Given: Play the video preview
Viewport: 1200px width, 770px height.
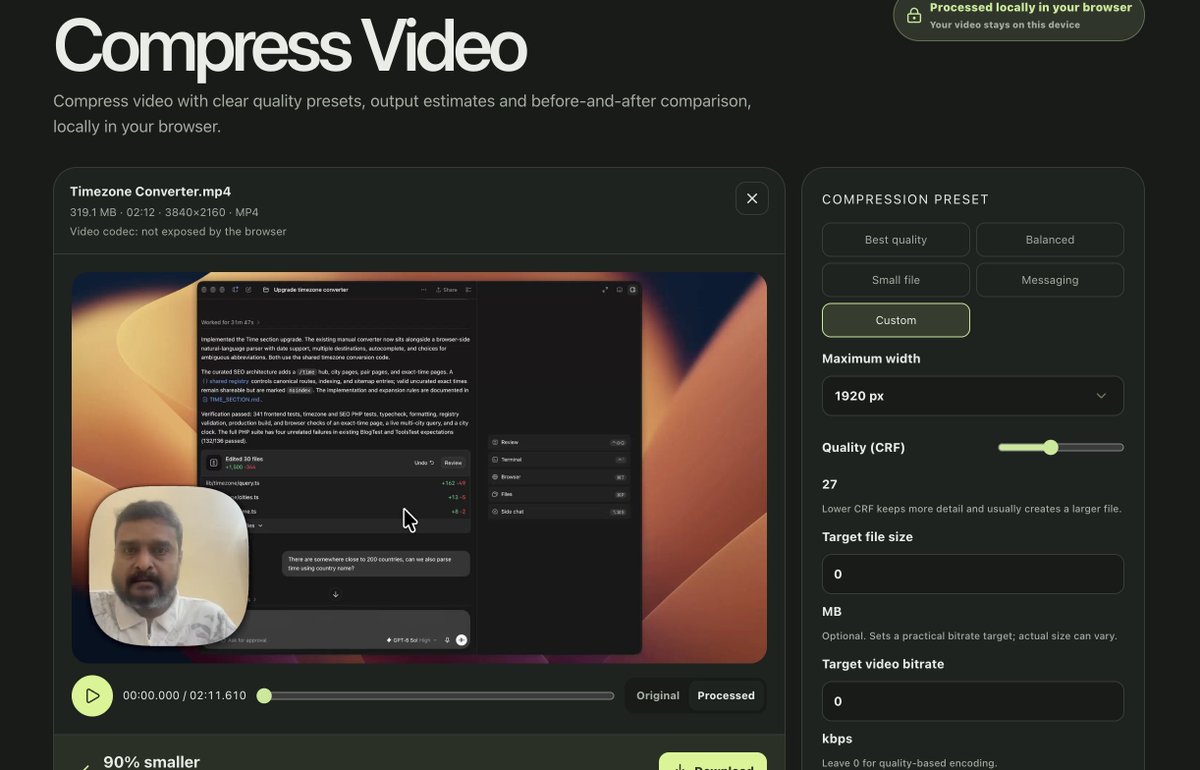Looking at the screenshot, I should (x=92, y=696).
